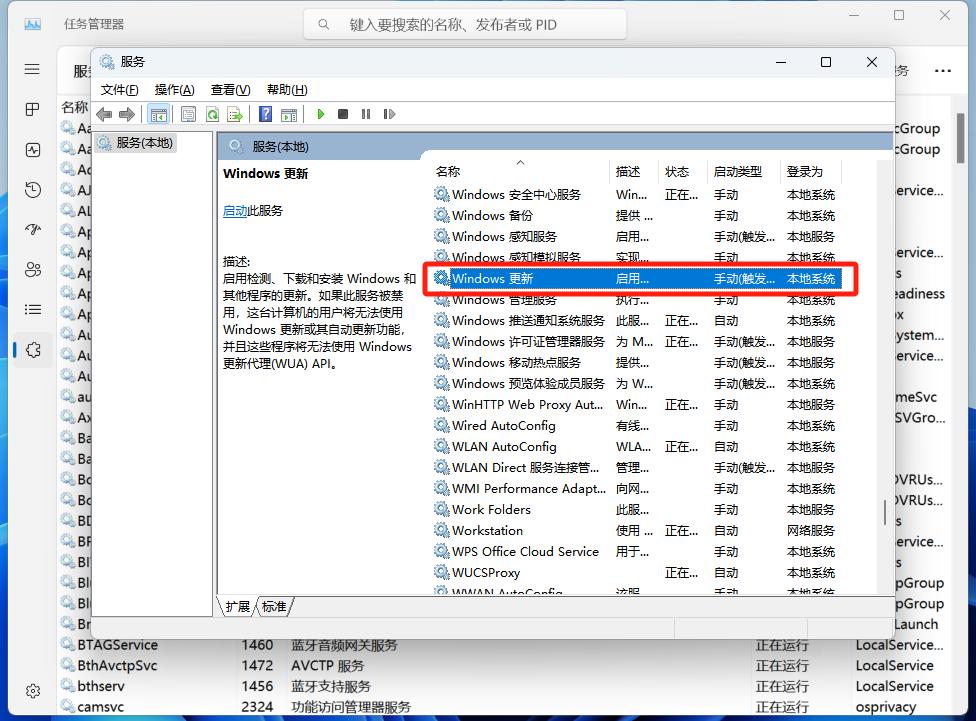Select Workstation service row

point(636,530)
